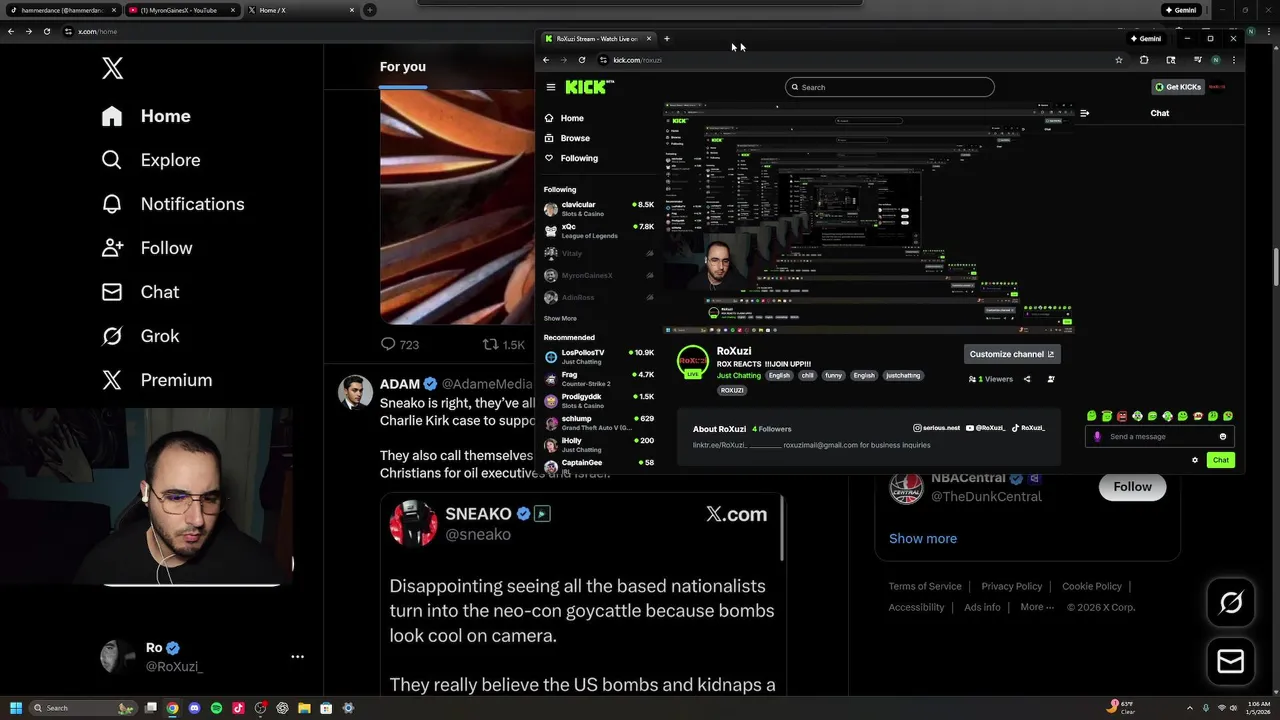This screenshot has width=1280, height=720.
Task: Open the Grok floating button on X
Action: click(x=1231, y=603)
